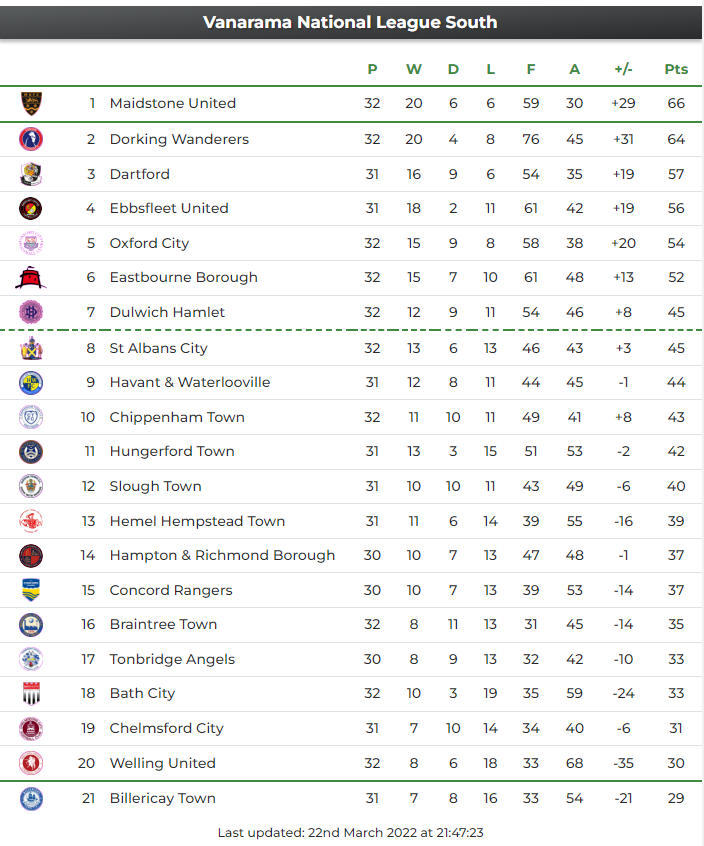Viewport: 704px width, 846px height.
Task: Select the Tonbridge Angels team name
Action: click(172, 659)
